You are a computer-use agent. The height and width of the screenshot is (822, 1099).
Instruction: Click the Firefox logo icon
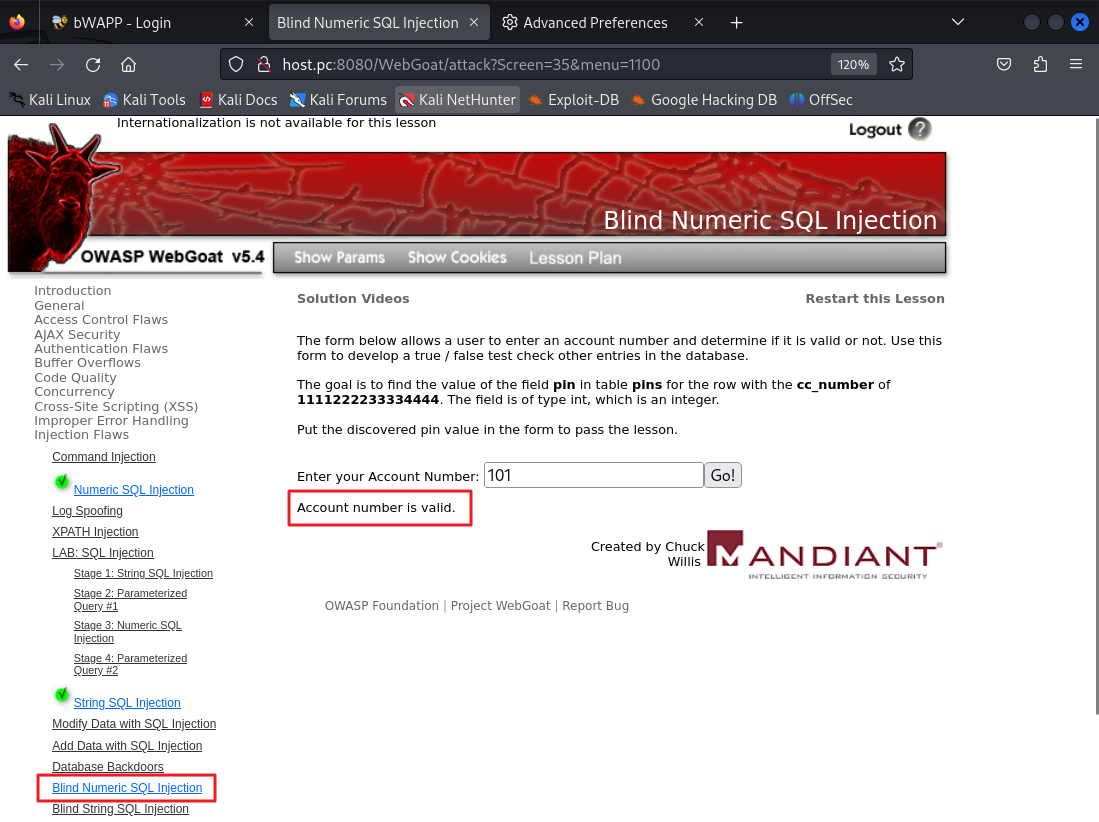click(17, 22)
